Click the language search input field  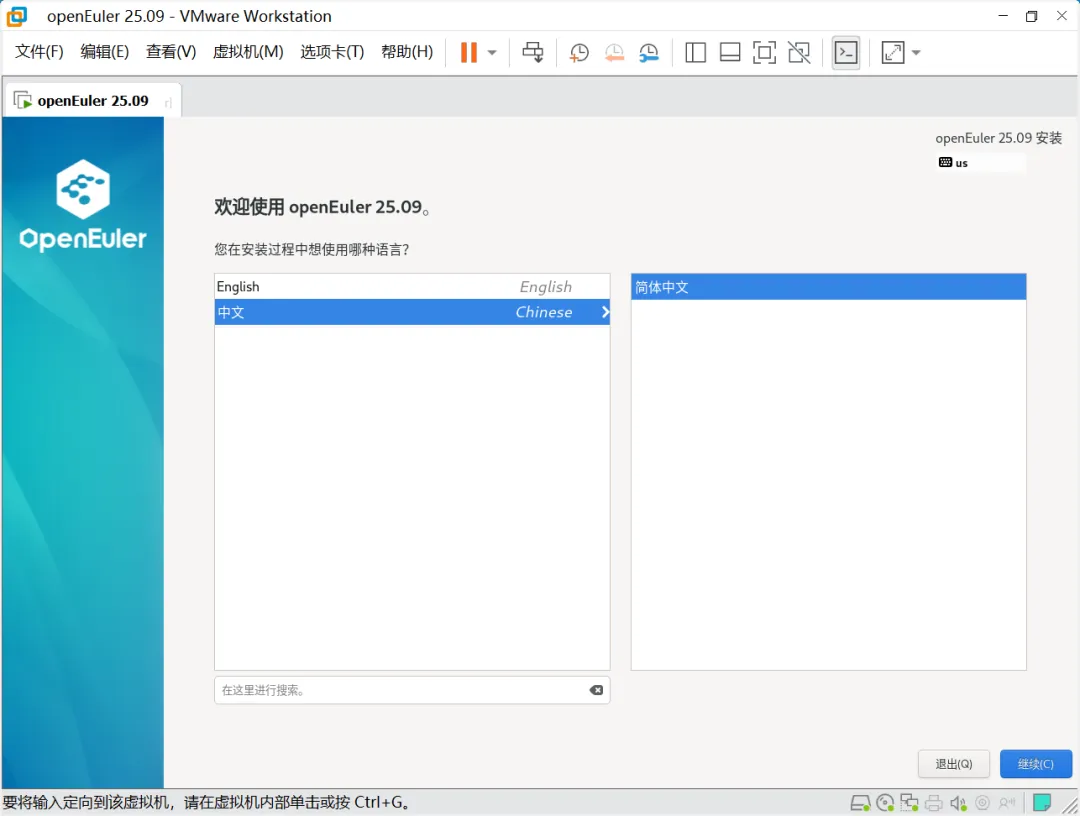click(412, 690)
